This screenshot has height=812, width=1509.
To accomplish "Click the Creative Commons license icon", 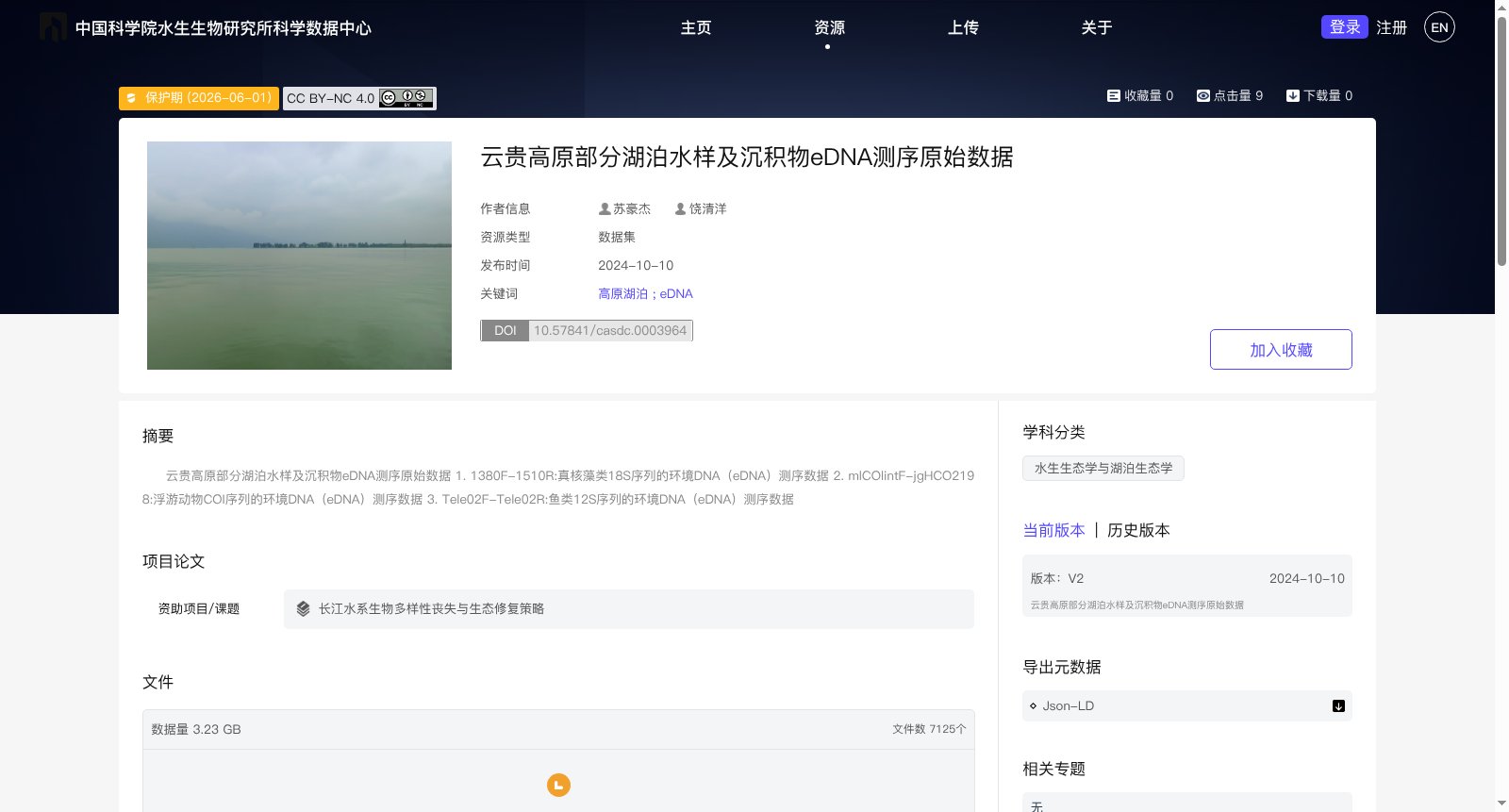I will coord(406,98).
